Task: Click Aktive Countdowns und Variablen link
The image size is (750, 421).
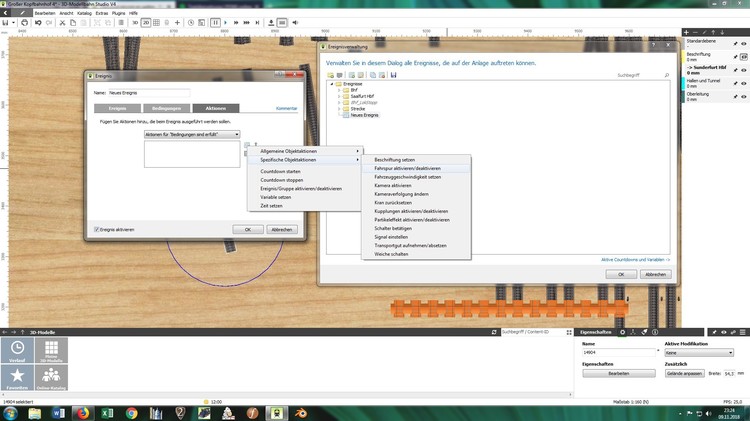Action: 635,260
